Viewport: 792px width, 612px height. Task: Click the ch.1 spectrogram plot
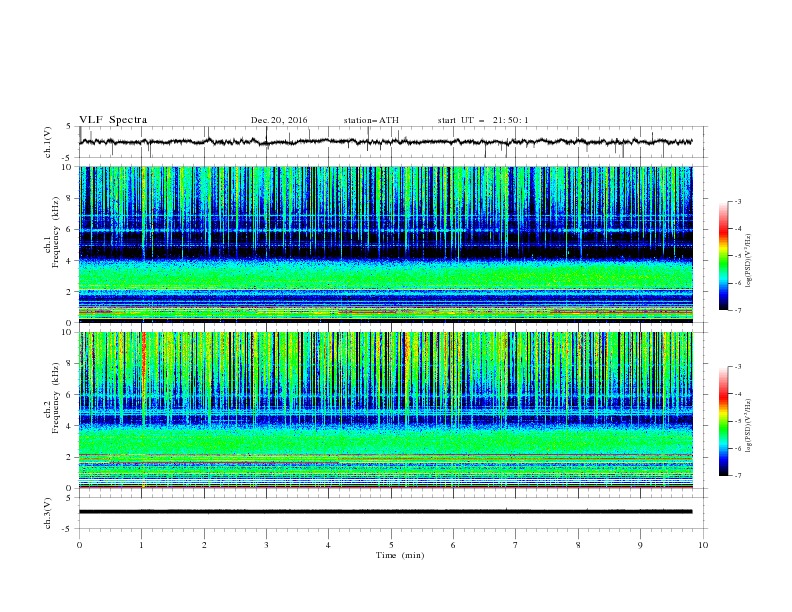385,244
